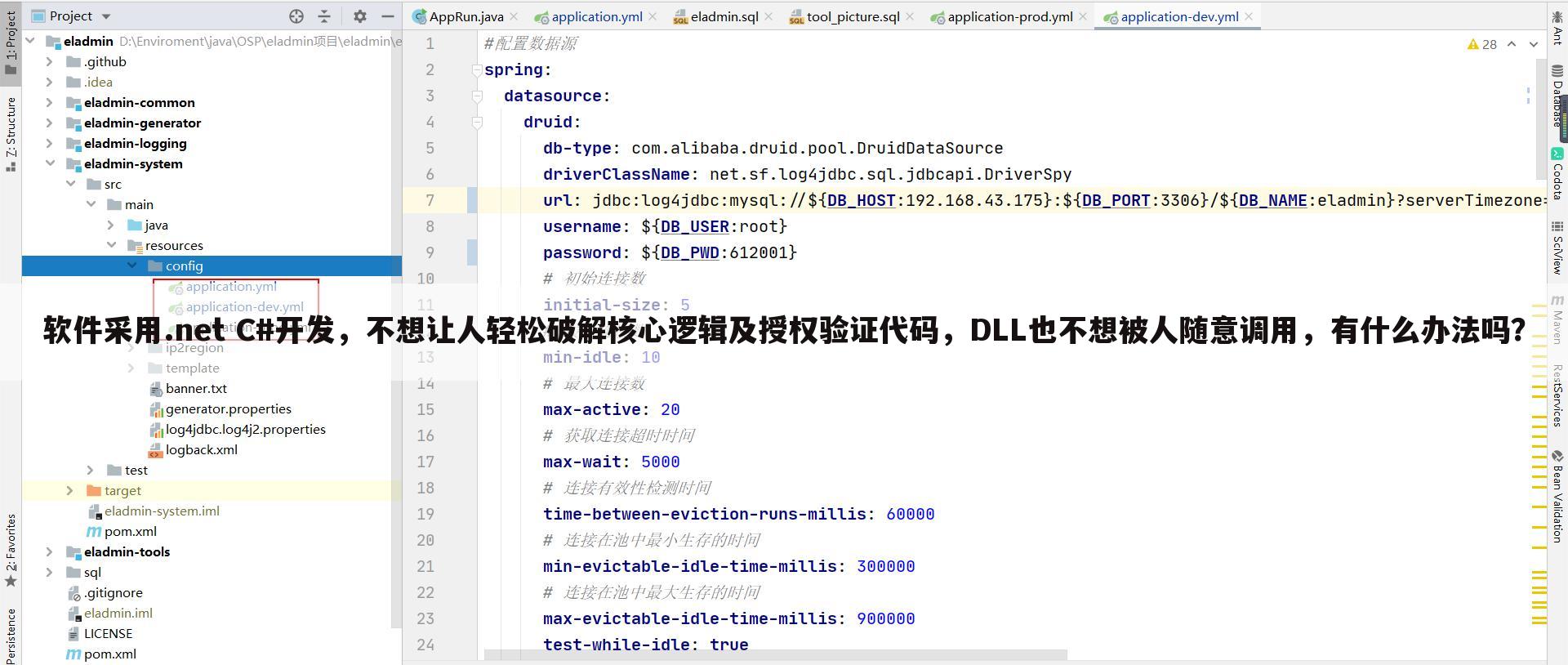This screenshot has height=665, width=1568.
Task: Expand the .idea folder
Action: pos(50,82)
